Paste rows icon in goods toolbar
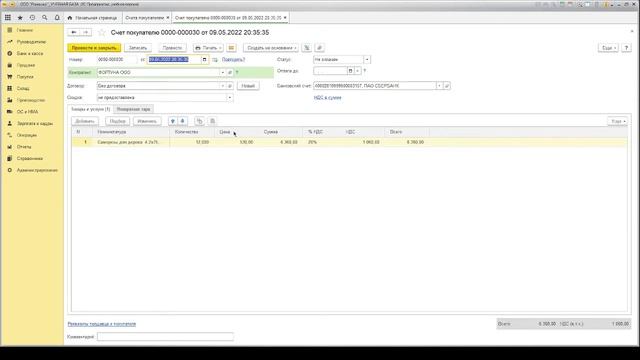The image size is (640, 360). [x=212, y=121]
